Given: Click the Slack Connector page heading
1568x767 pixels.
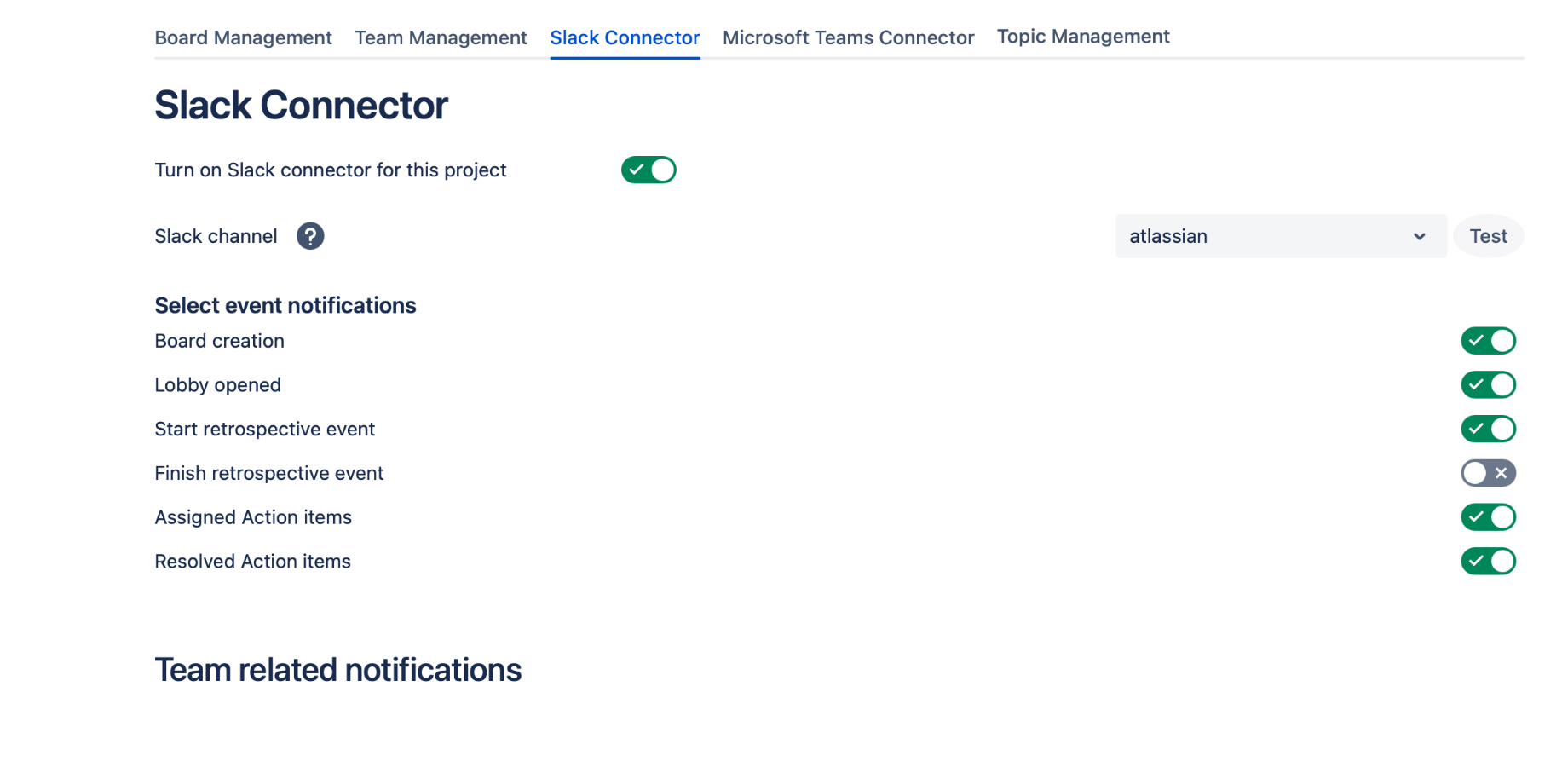Looking at the screenshot, I should (x=301, y=106).
